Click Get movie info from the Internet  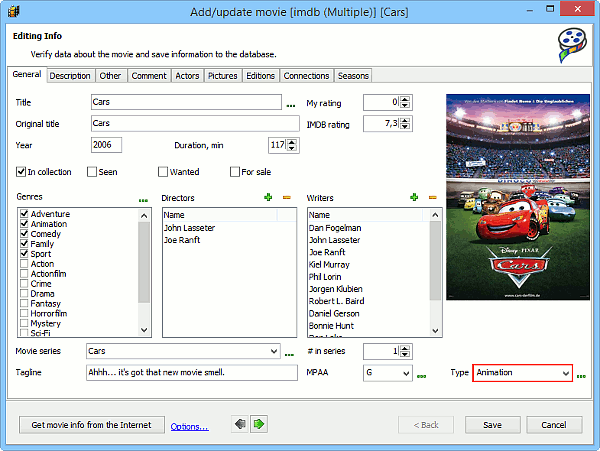(92, 425)
